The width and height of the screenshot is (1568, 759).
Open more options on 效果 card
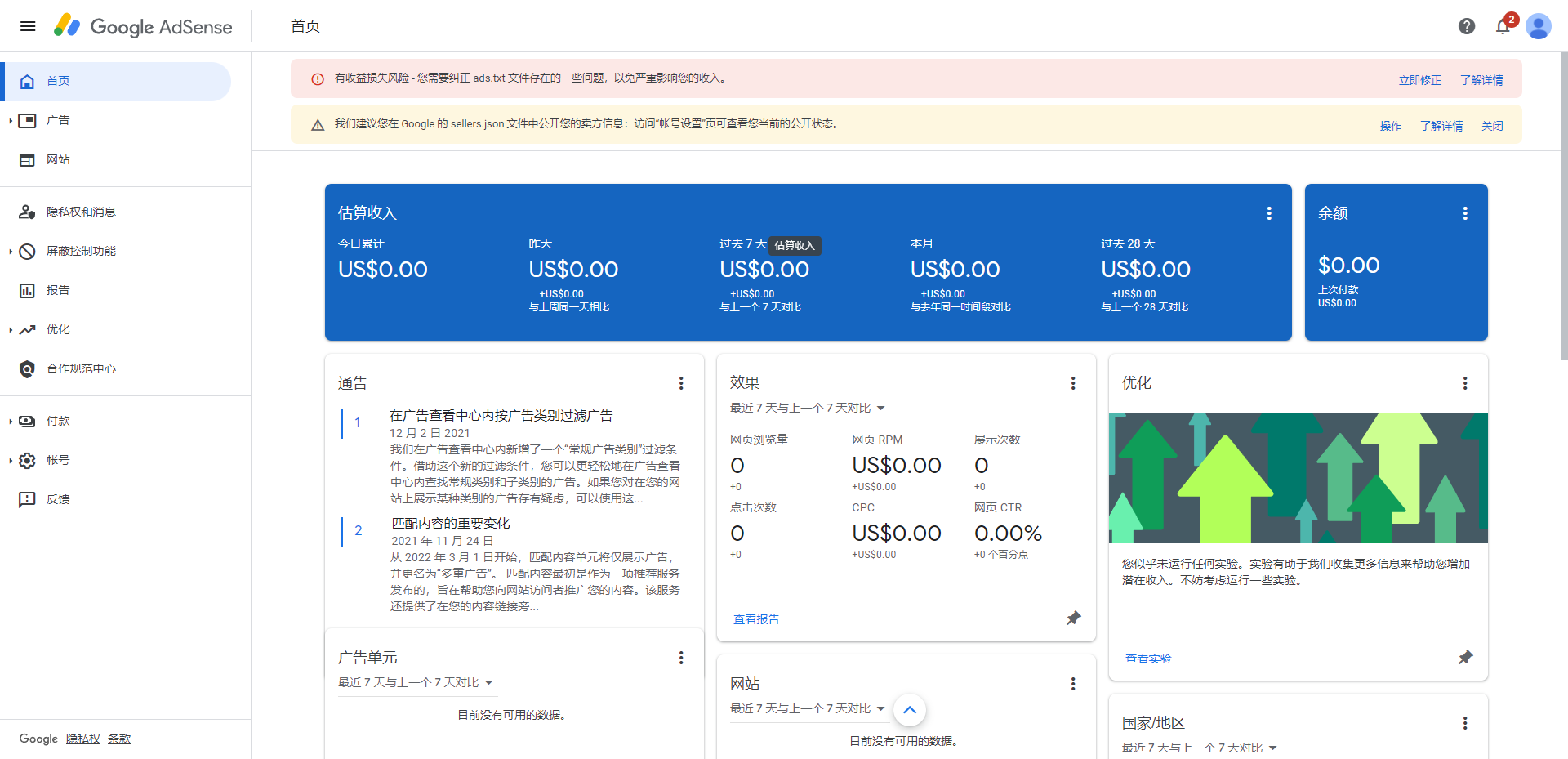pos(1073,383)
